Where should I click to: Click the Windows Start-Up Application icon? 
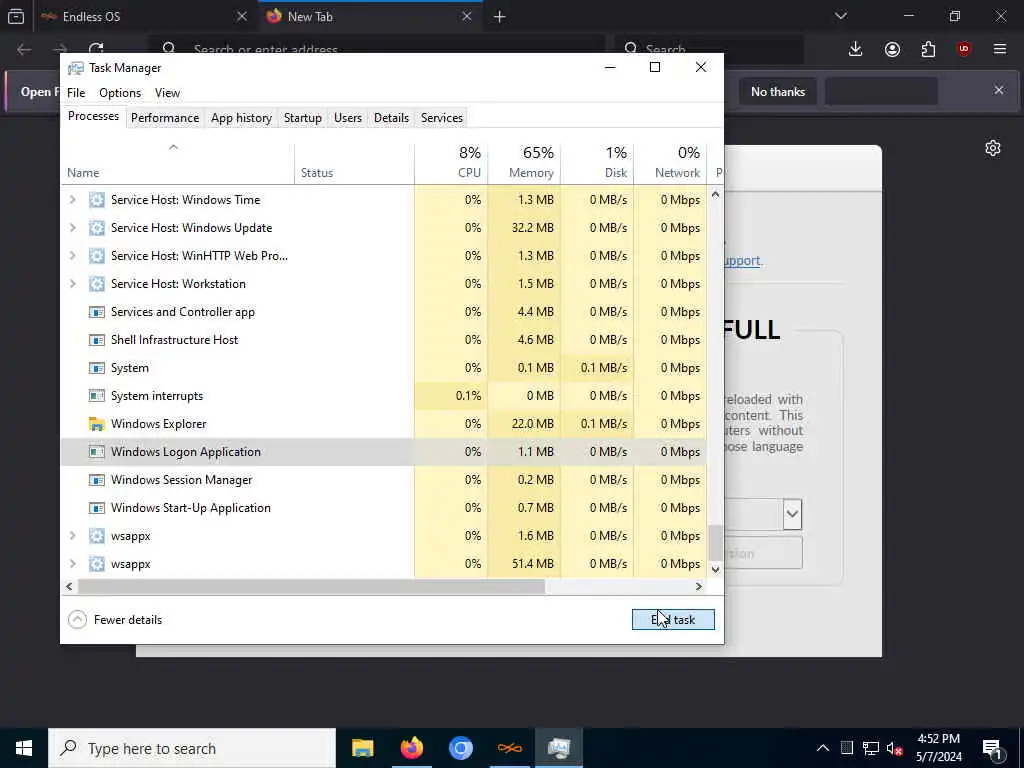tap(97, 508)
